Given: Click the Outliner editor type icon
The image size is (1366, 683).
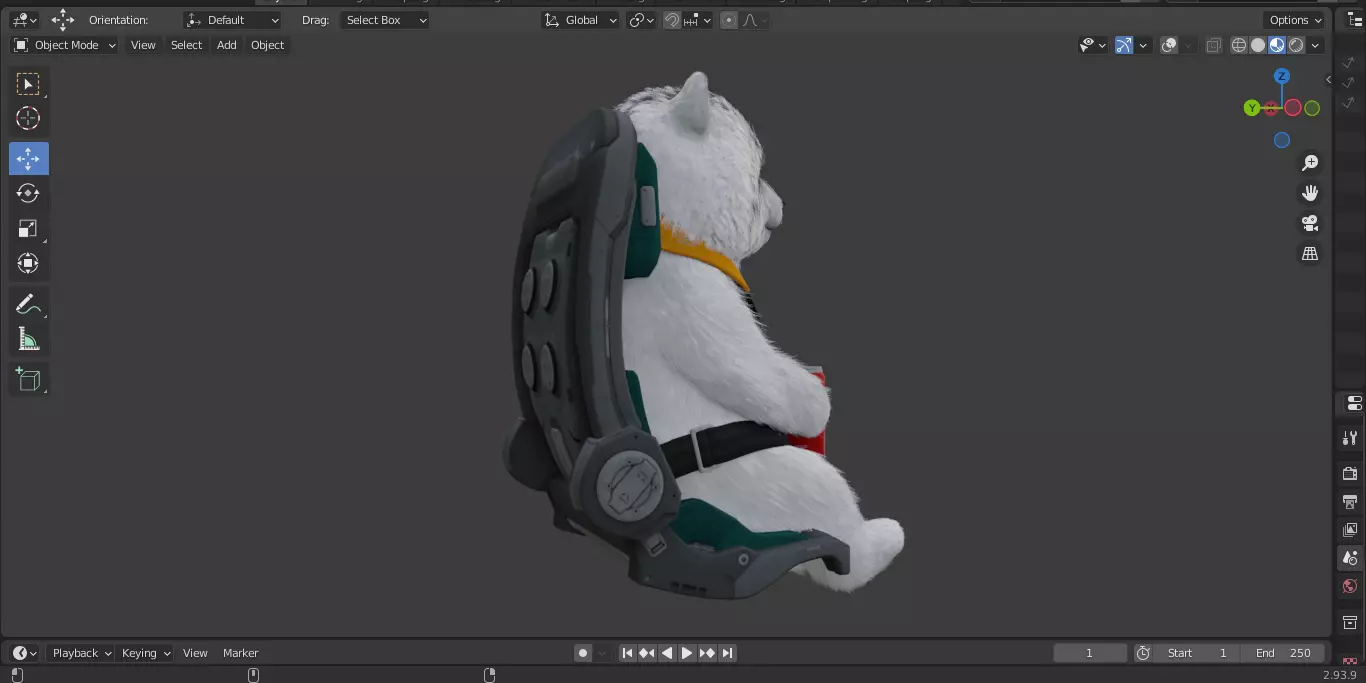Looking at the screenshot, I should tap(1355, 20).
